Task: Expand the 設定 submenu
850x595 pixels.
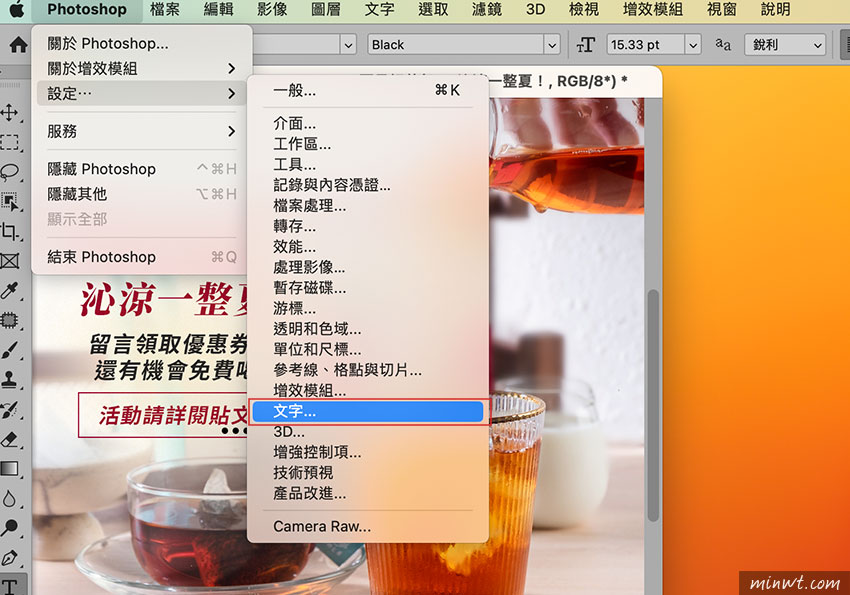Action: [x=142, y=93]
